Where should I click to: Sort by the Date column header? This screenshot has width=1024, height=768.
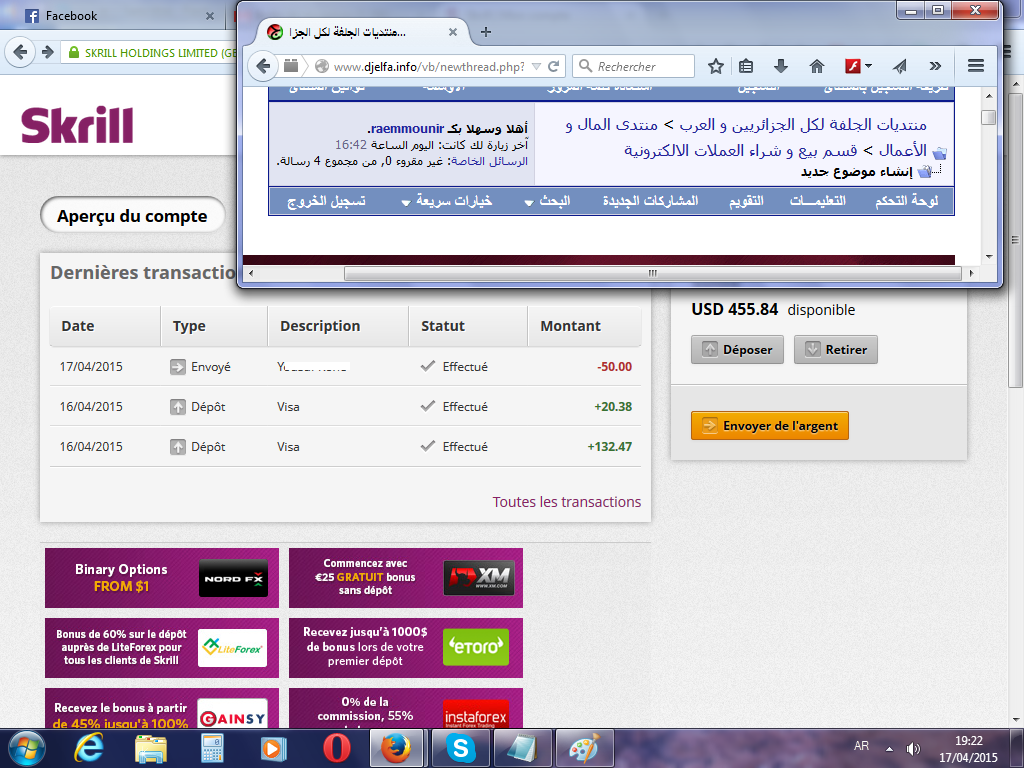[x=105, y=326]
